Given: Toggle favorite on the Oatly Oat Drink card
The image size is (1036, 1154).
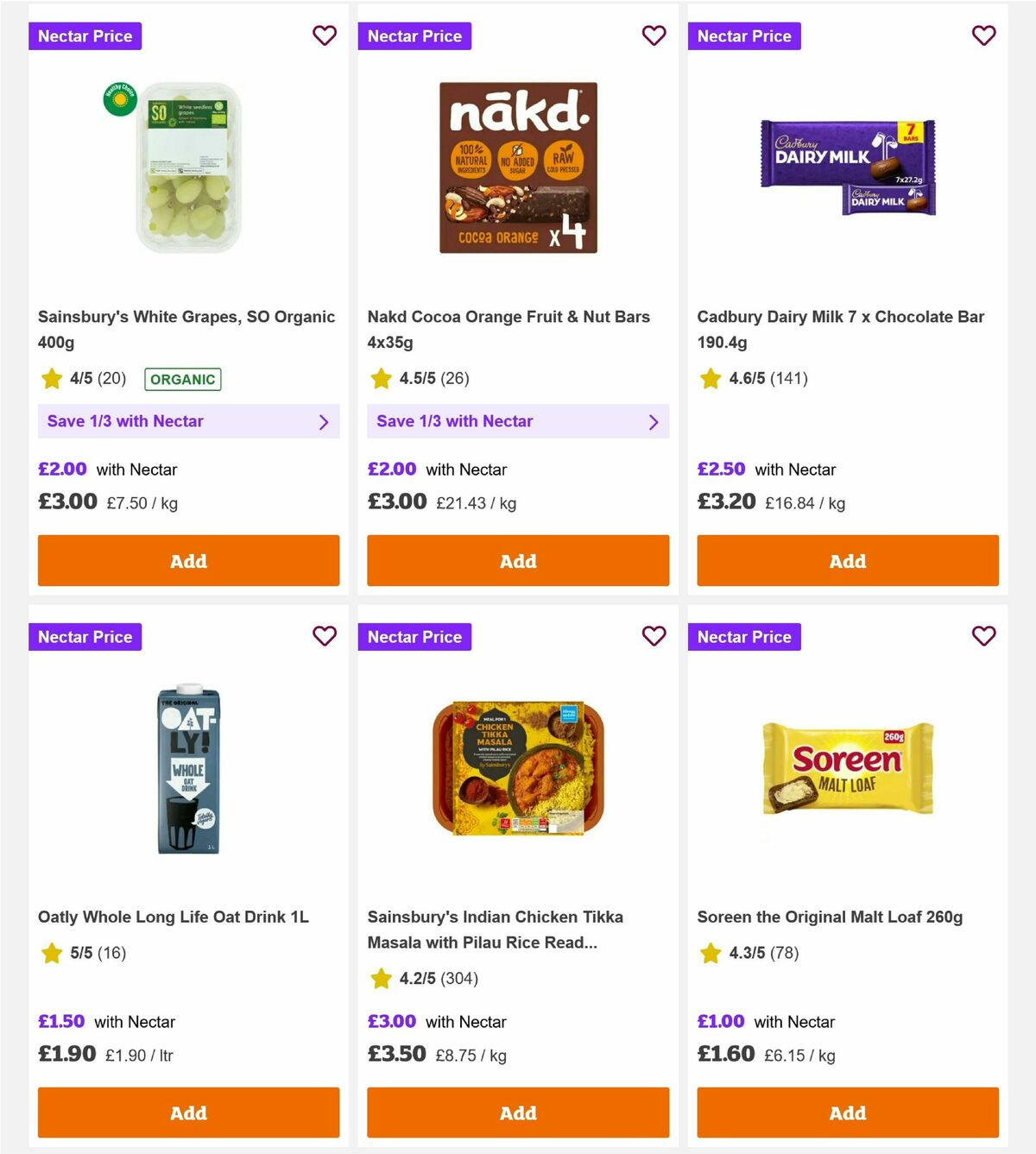Looking at the screenshot, I should [x=325, y=636].
